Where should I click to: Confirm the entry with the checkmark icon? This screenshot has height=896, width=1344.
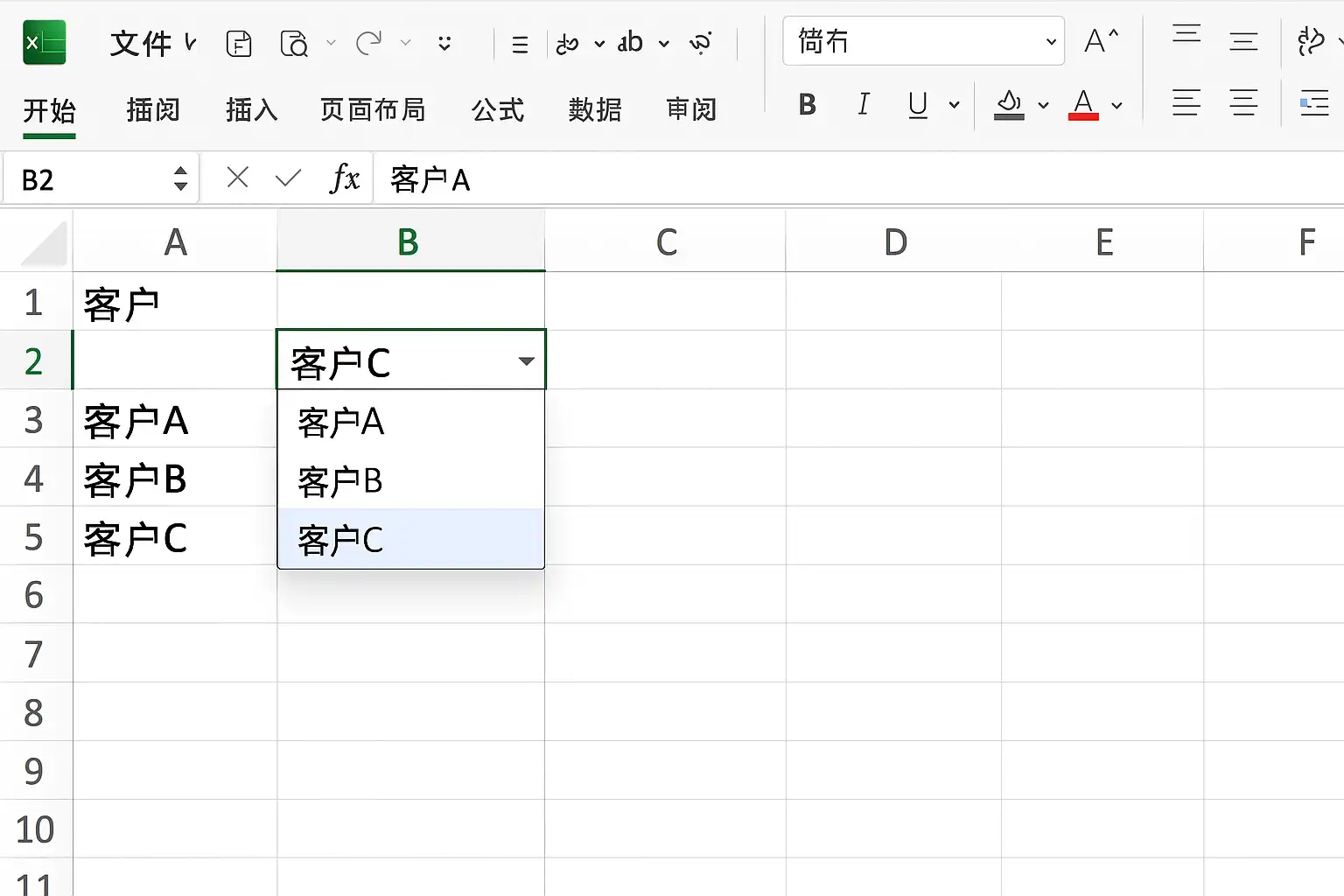pos(288,178)
